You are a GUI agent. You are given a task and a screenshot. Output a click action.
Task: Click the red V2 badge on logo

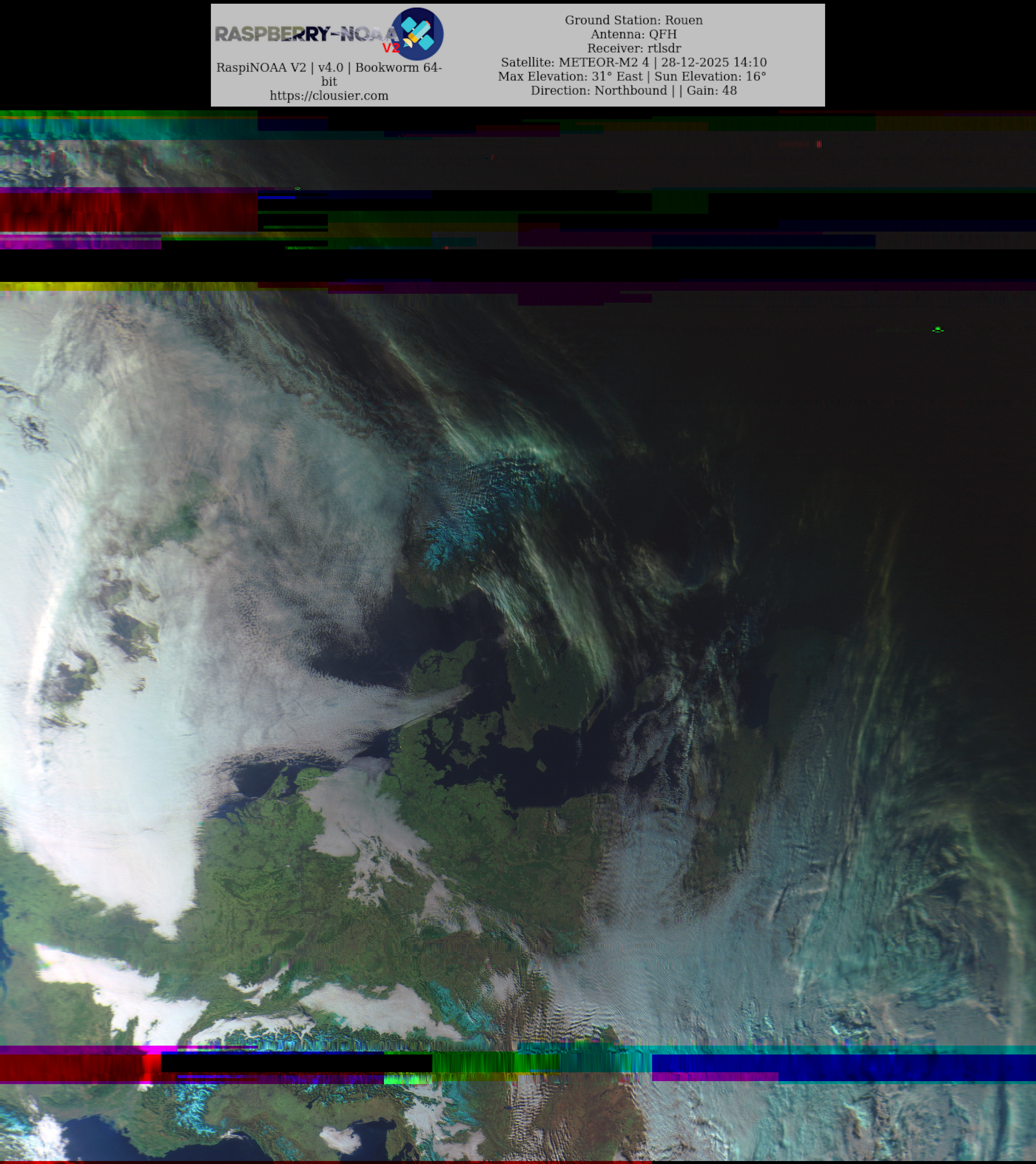coord(391,48)
